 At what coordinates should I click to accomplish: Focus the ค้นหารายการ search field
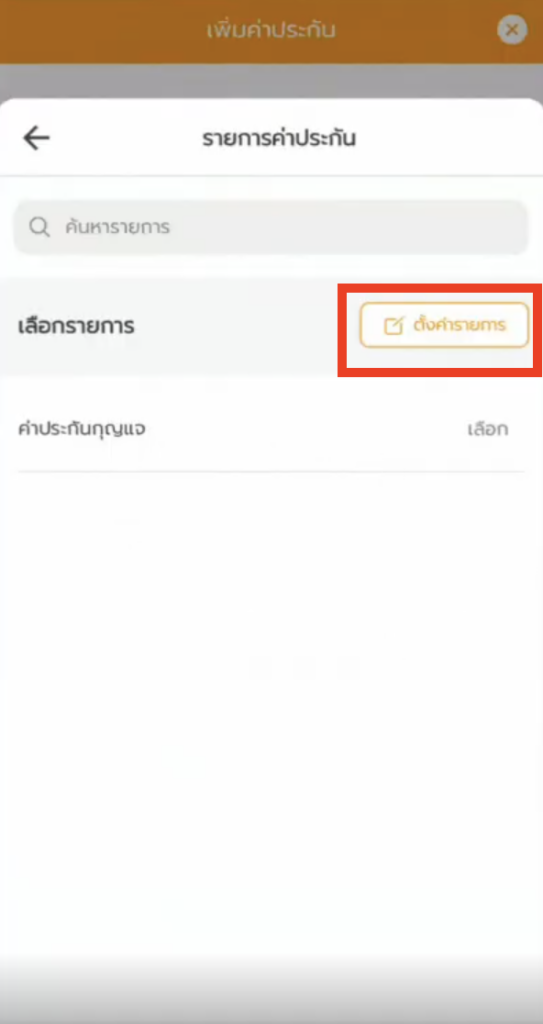coord(271,227)
